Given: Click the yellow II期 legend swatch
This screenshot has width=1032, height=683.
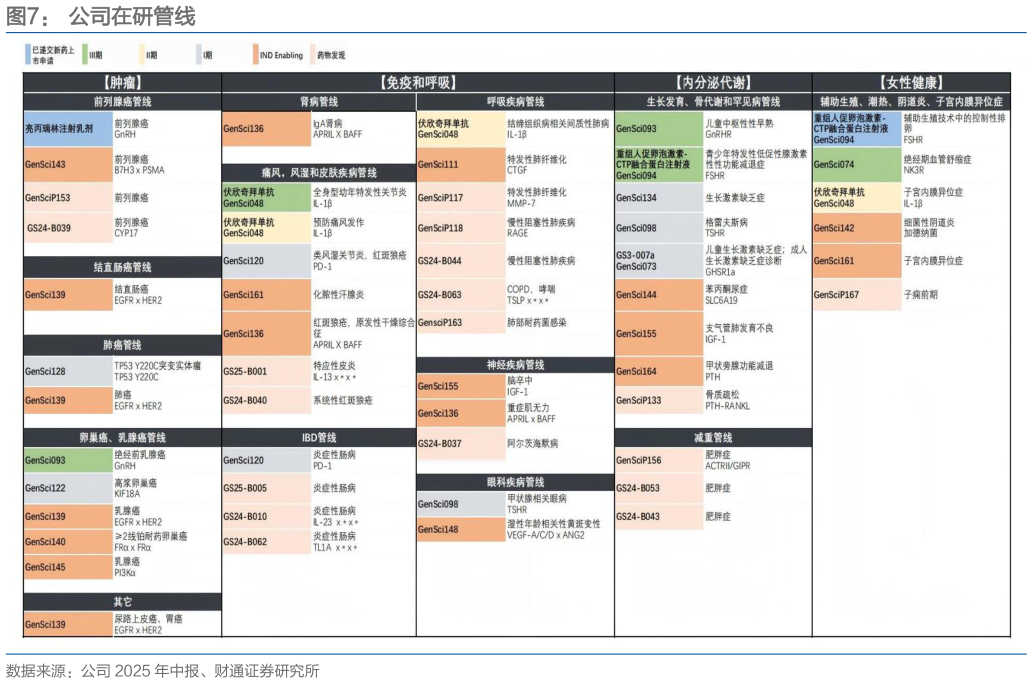Looking at the screenshot, I should tap(143, 54).
